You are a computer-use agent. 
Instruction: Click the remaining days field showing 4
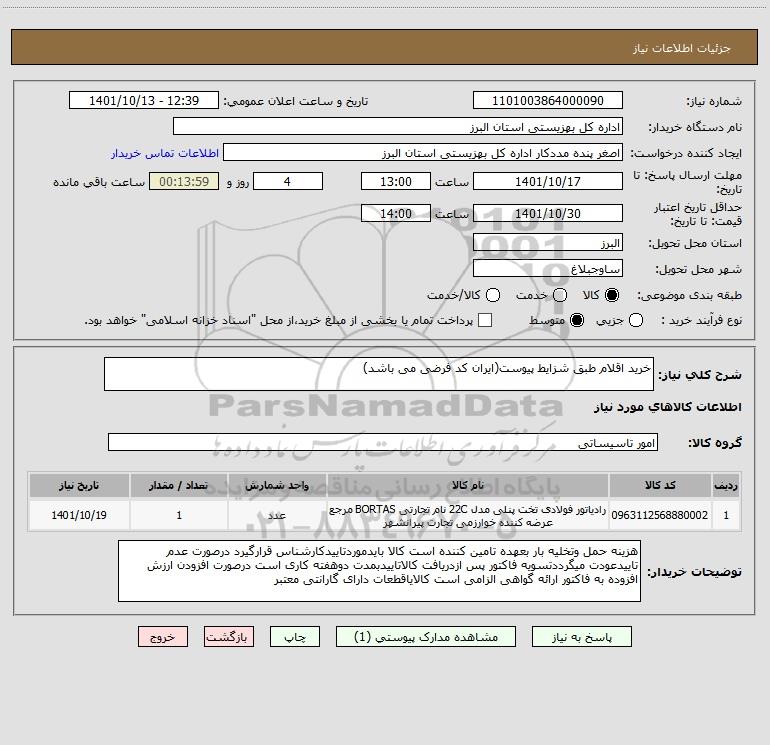(x=288, y=181)
